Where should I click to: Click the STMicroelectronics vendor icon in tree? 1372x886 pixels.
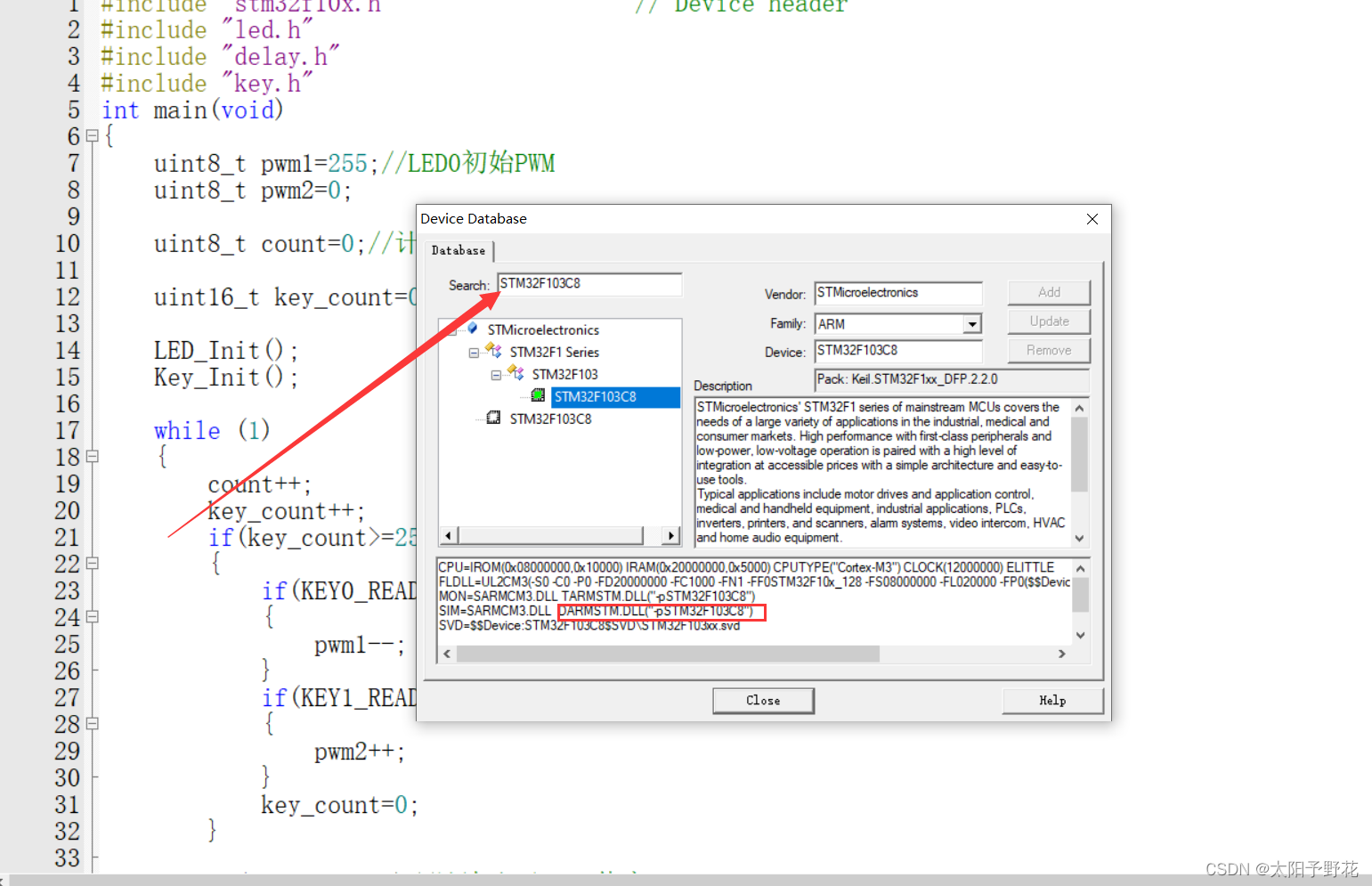473,329
